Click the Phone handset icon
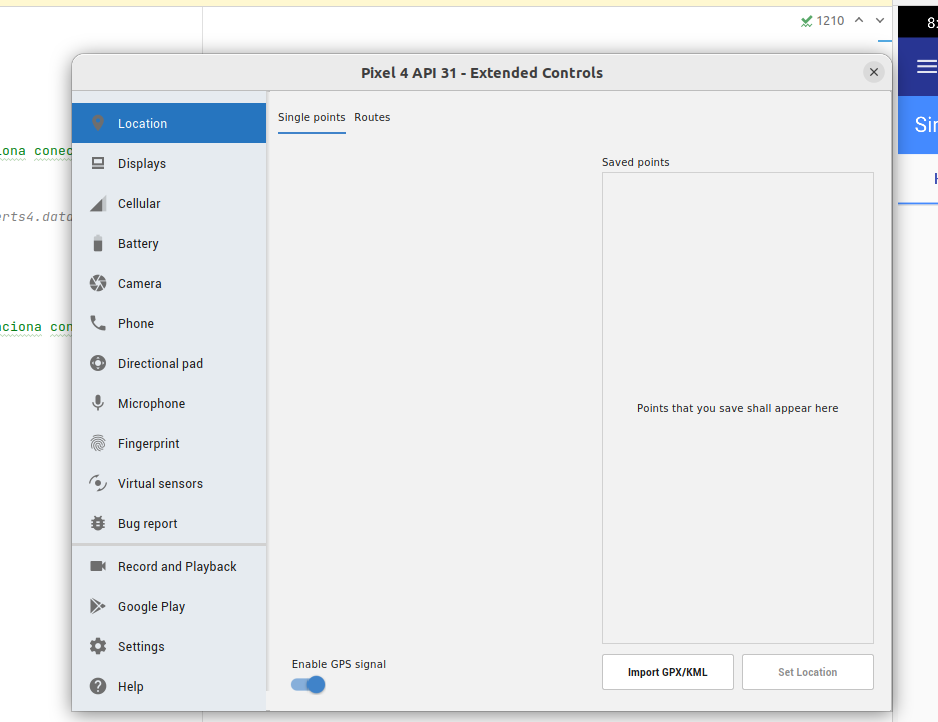 coord(97,323)
